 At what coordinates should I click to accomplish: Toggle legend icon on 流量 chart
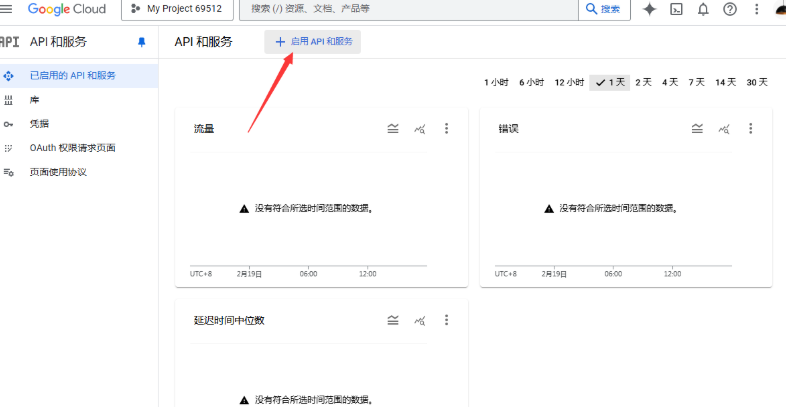[393, 128]
